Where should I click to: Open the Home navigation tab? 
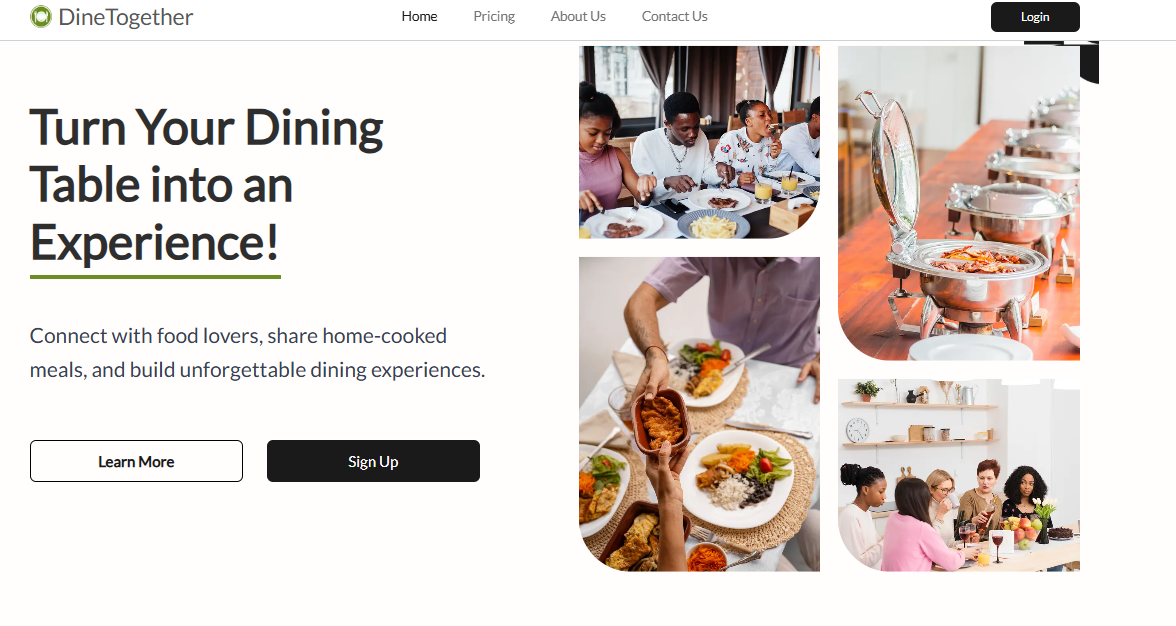pyautogui.click(x=419, y=16)
